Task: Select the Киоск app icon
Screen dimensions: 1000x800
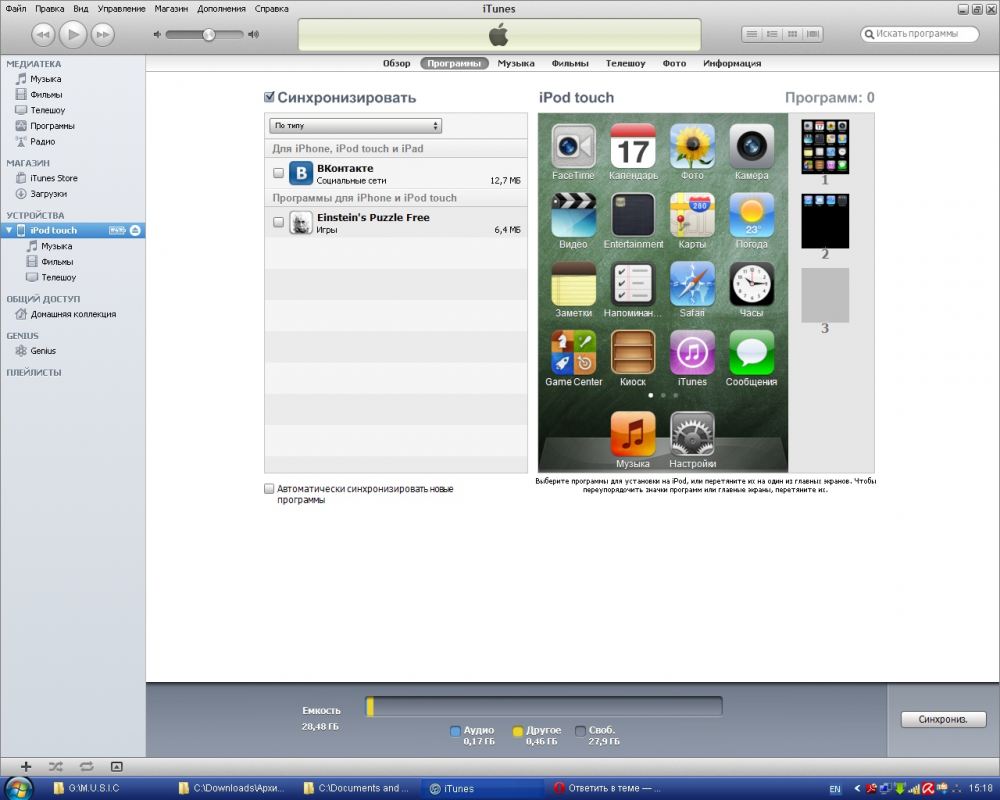Action: click(x=633, y=353)
